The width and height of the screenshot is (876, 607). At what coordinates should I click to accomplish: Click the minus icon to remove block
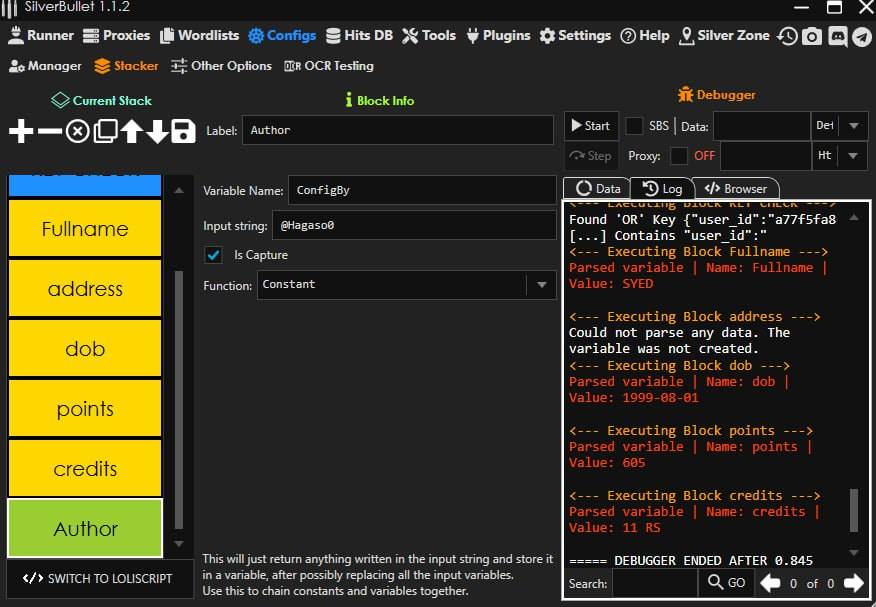(x=49, y=131)
